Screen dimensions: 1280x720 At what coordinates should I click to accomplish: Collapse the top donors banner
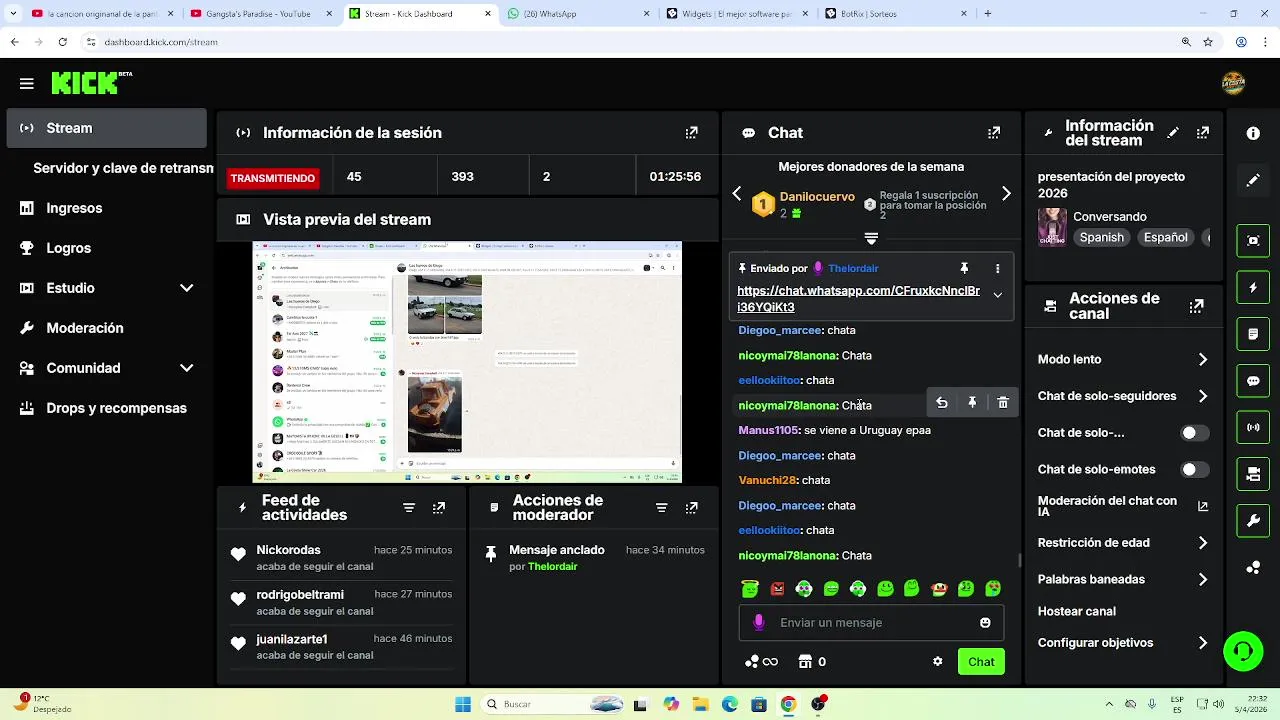pyautogui.click(x=871, y=238)
